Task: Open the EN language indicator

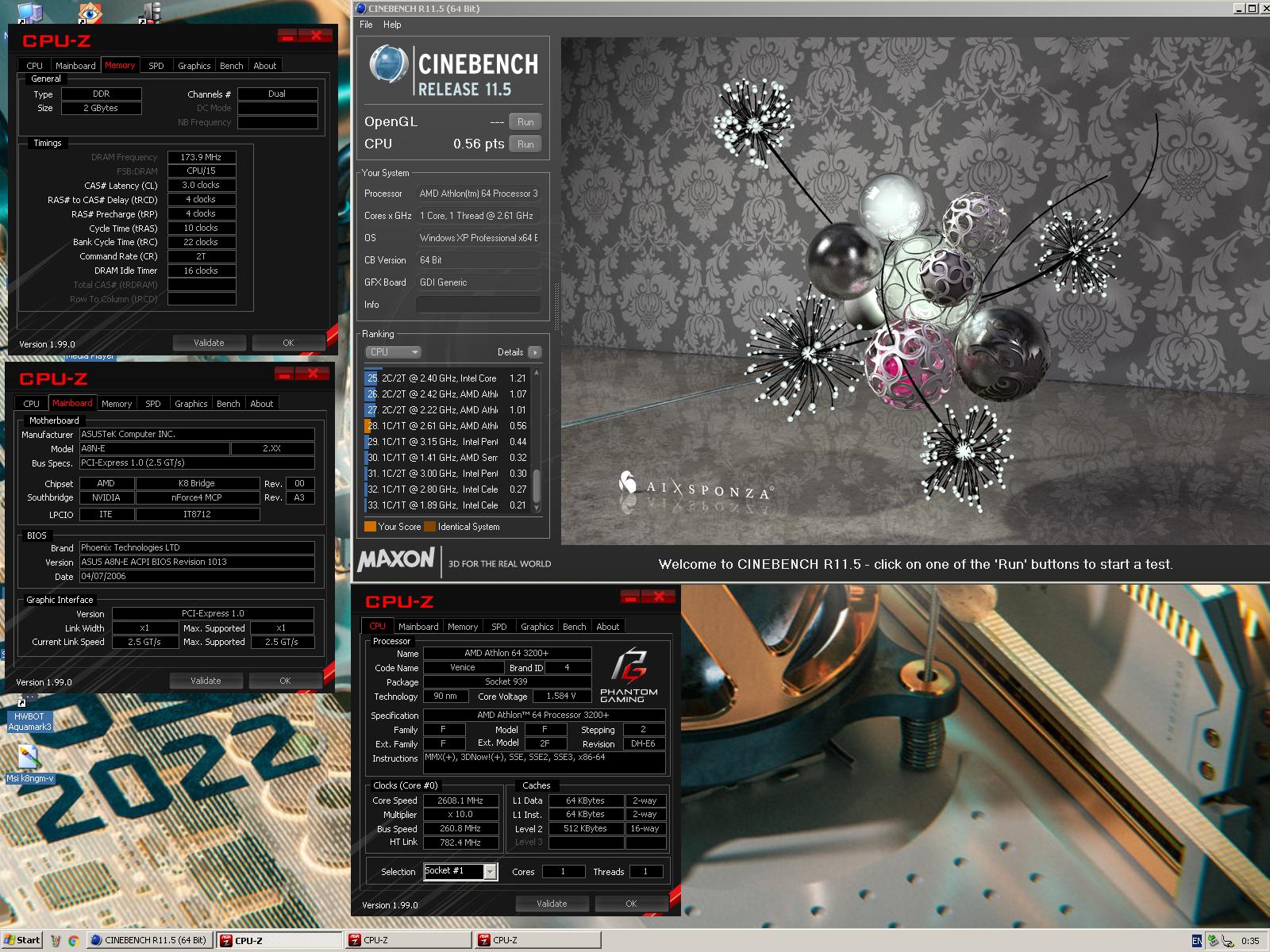Action: pos(1197,940)
